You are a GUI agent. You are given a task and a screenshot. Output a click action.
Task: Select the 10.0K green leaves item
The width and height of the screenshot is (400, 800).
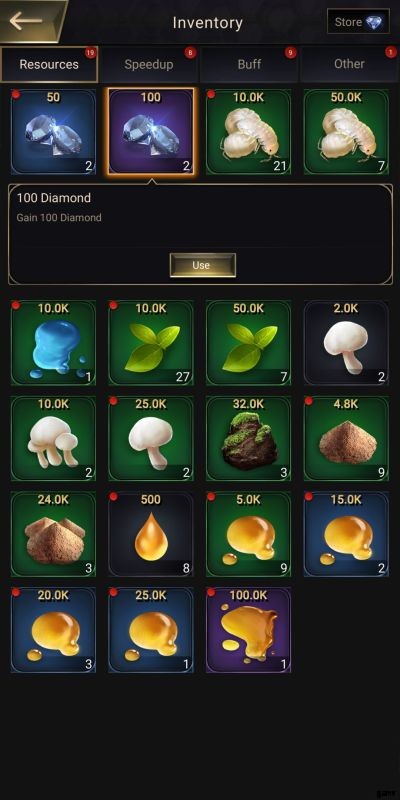click(151, 343)
